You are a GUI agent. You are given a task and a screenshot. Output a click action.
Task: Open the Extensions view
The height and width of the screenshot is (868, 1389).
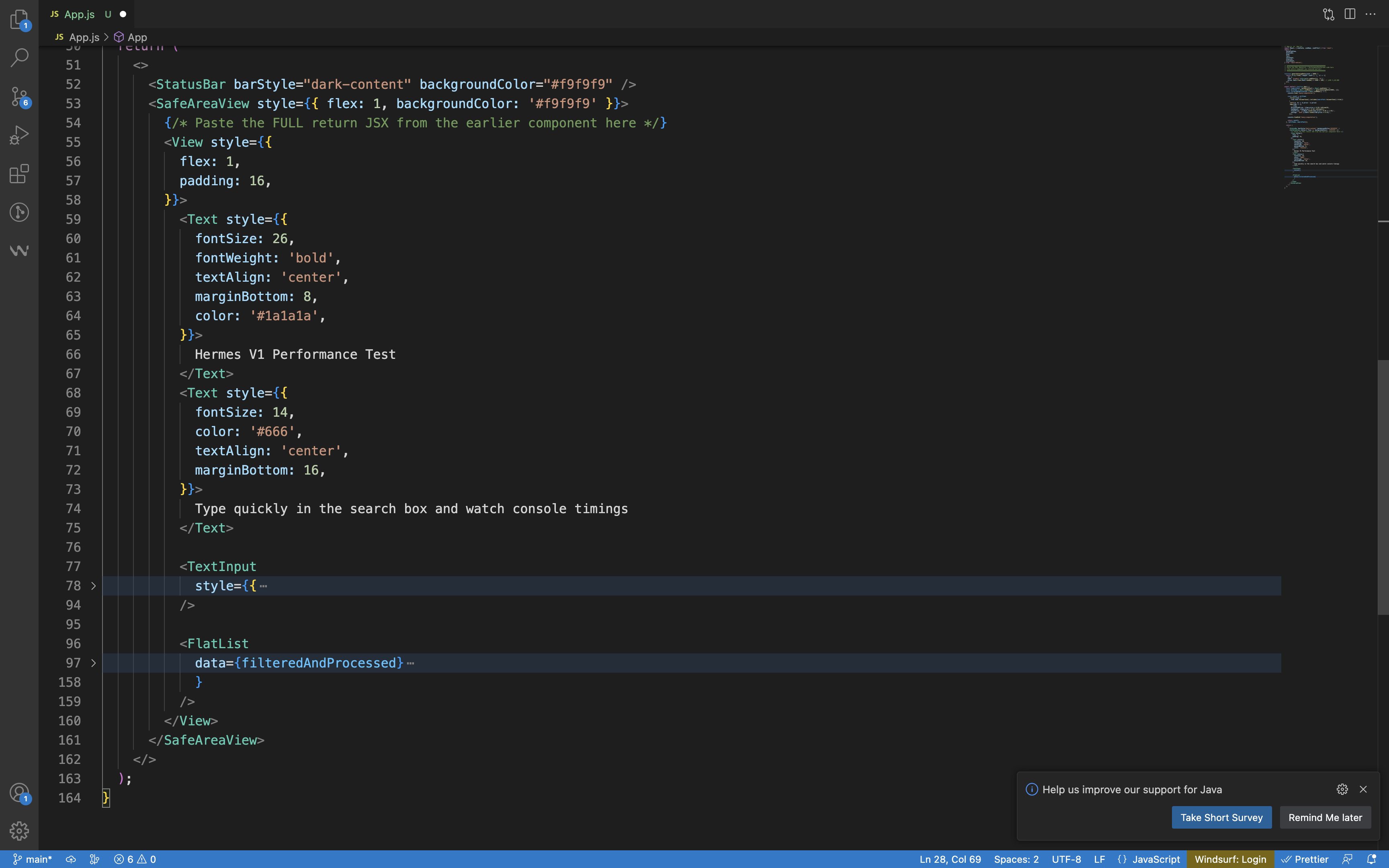click(x=19, y=173)
